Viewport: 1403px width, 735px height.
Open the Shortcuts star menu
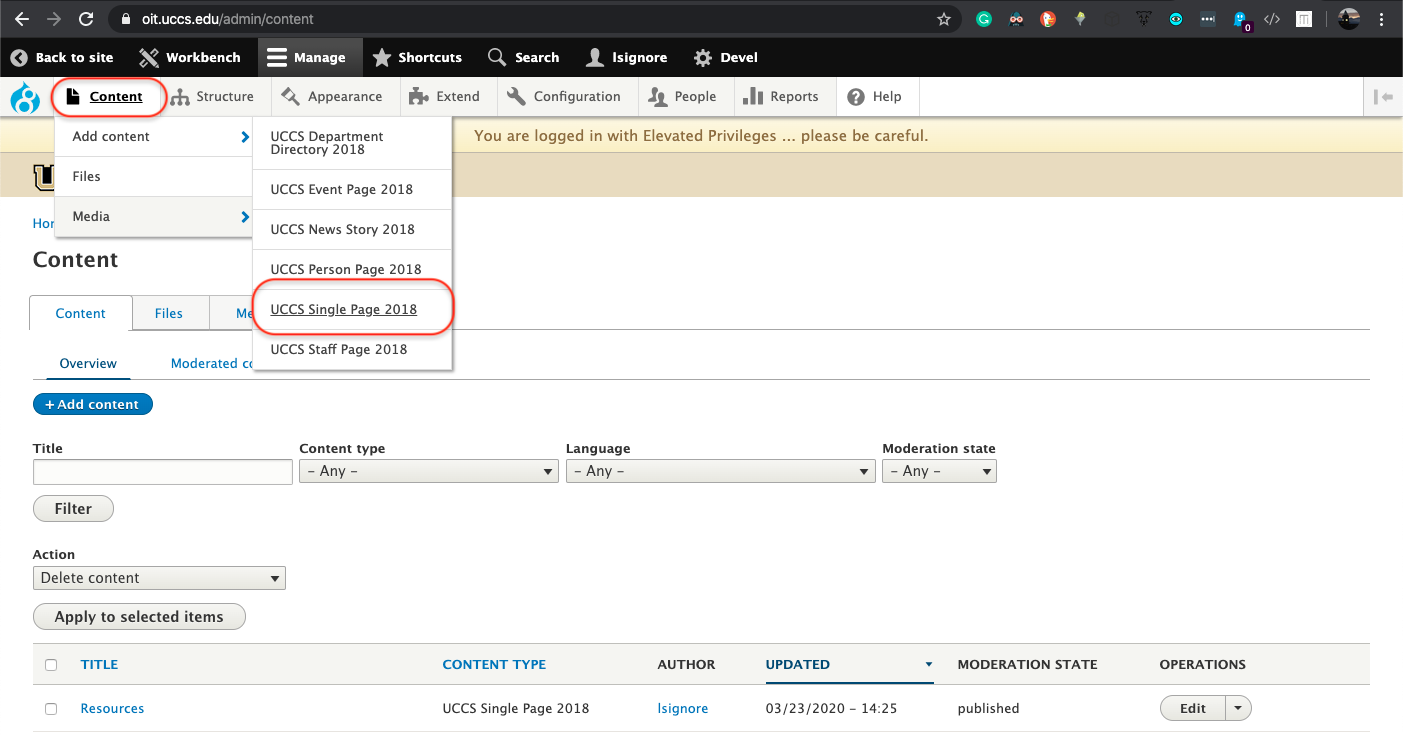[417, 58]
